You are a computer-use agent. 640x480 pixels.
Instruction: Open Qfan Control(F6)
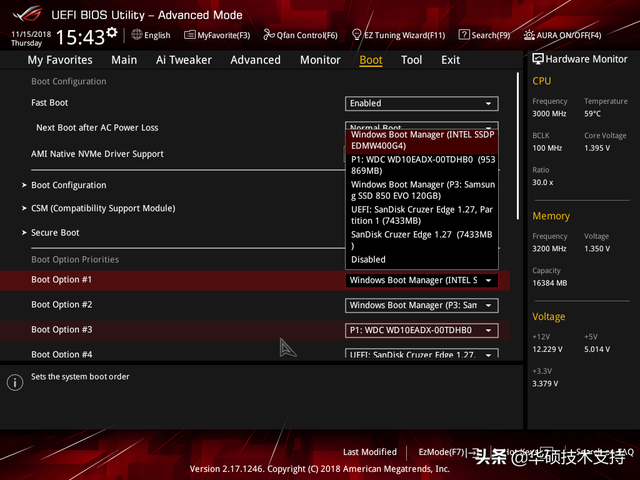300,35
